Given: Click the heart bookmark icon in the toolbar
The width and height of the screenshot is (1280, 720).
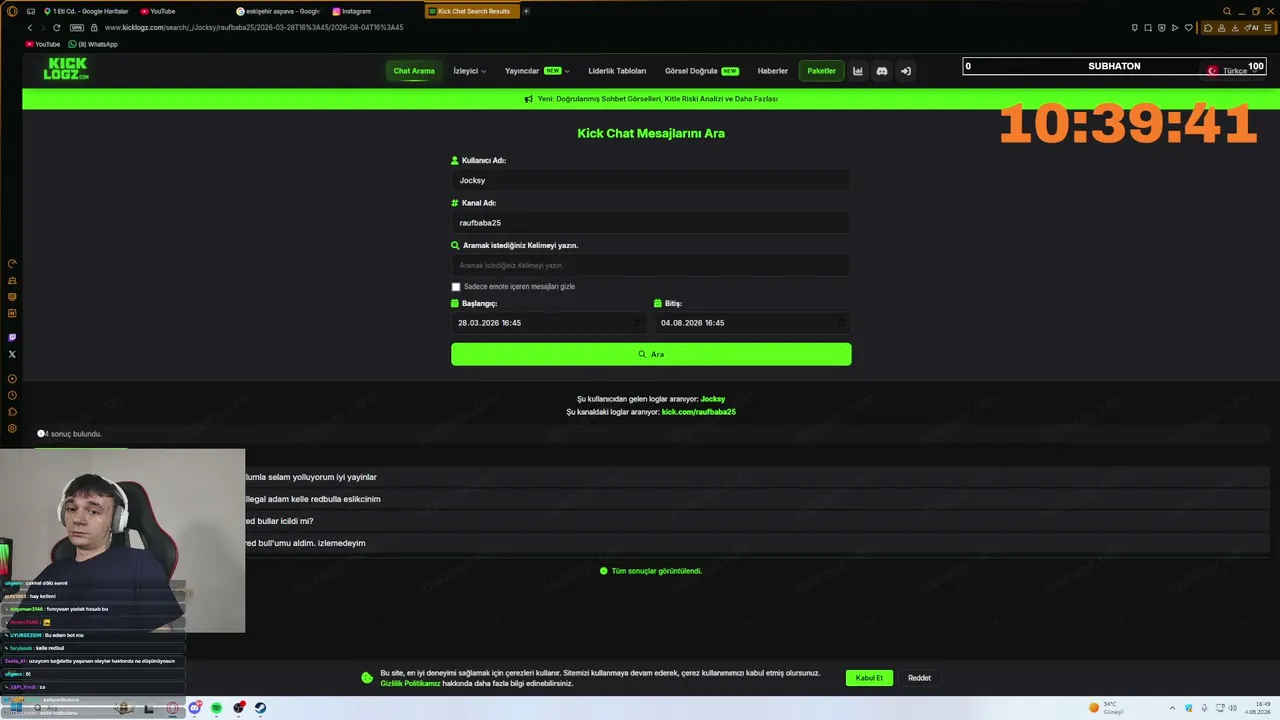Looking at the screenshot, I should (x=1189, y=28).
